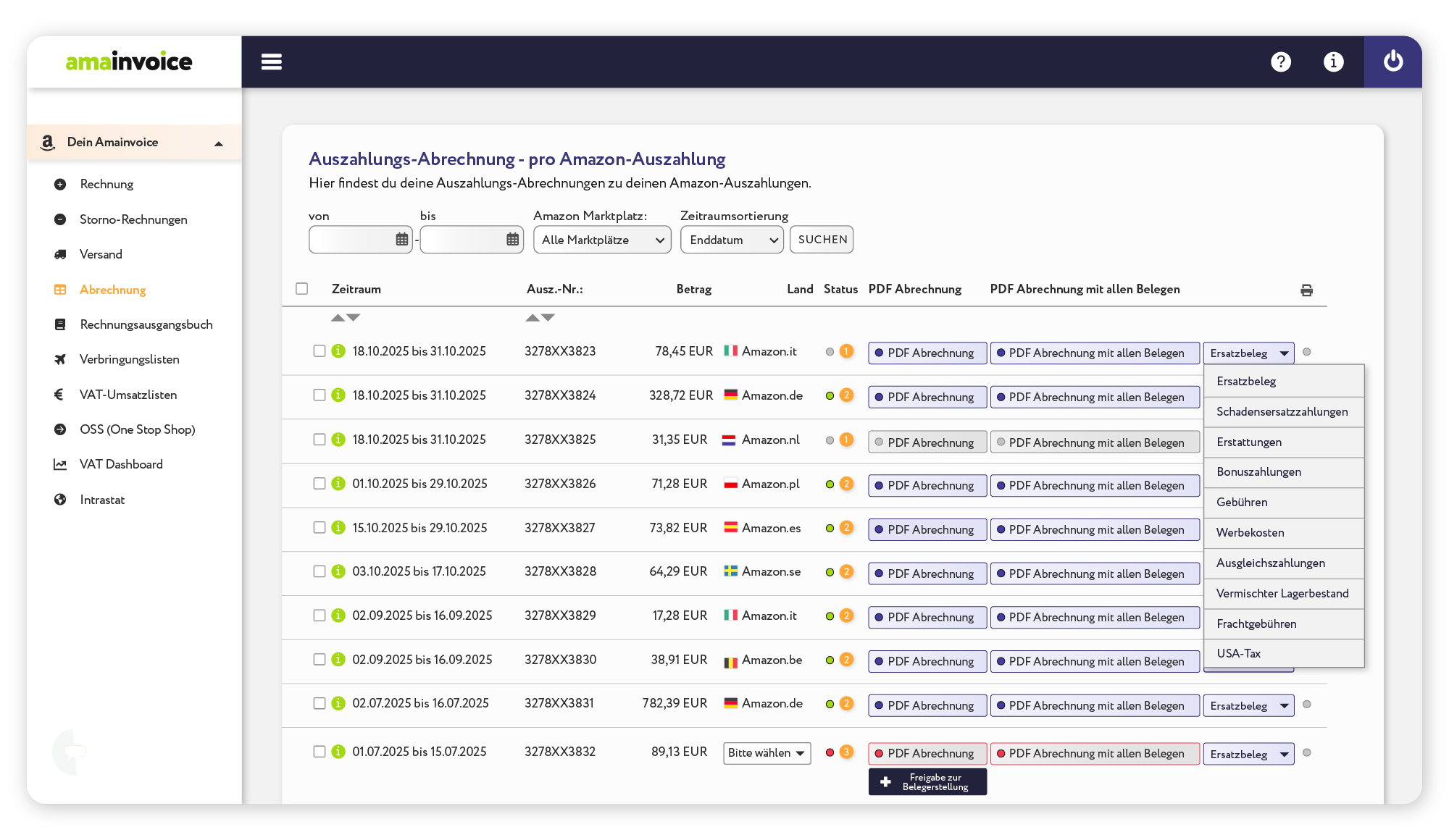Open the hamburger menu in the top bar

[272, 62]
